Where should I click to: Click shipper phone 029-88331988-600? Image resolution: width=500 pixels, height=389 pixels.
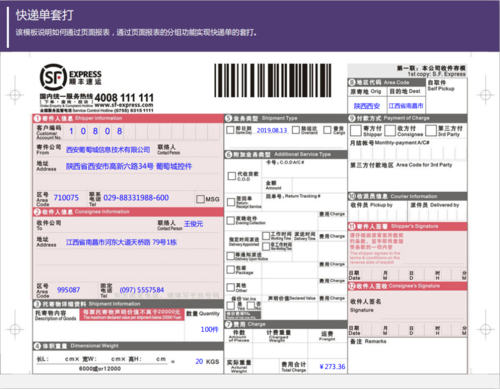click(x=136, y=198)
